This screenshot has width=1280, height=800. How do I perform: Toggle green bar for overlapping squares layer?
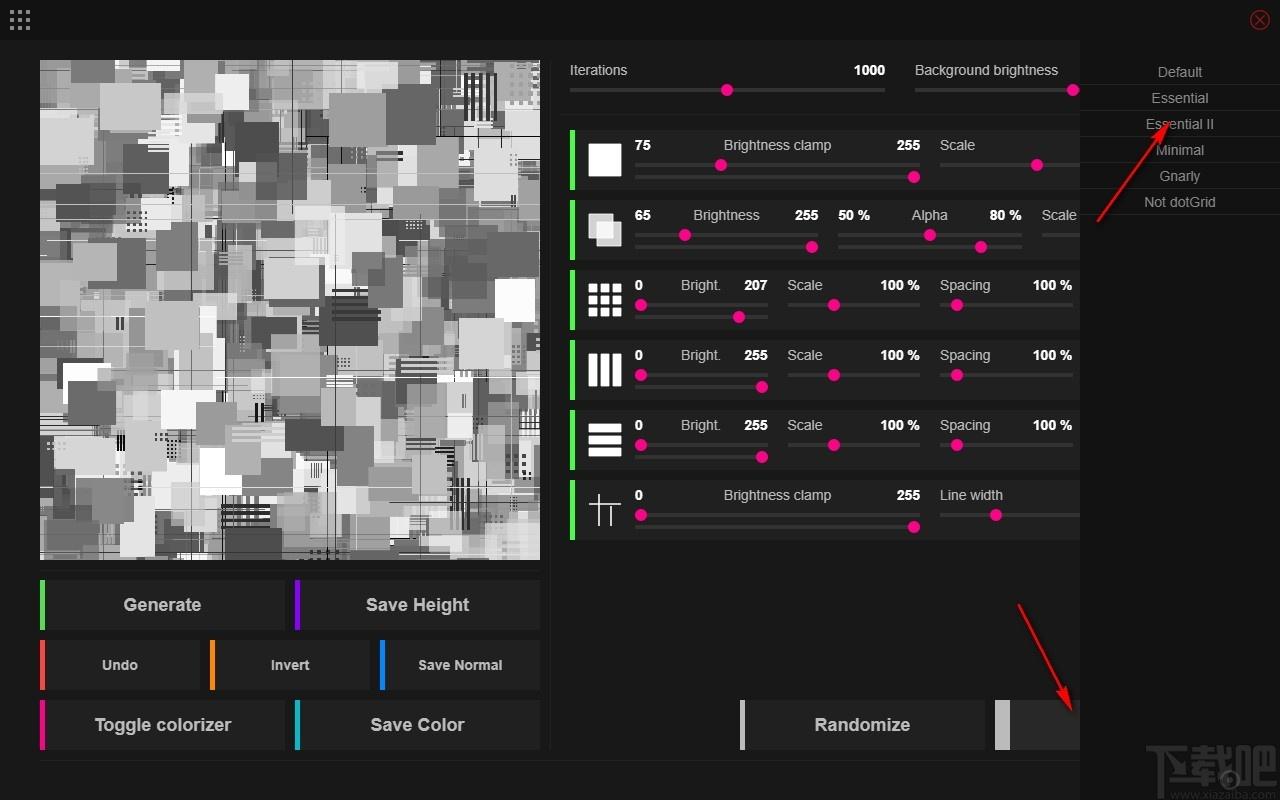coord(572,230)
